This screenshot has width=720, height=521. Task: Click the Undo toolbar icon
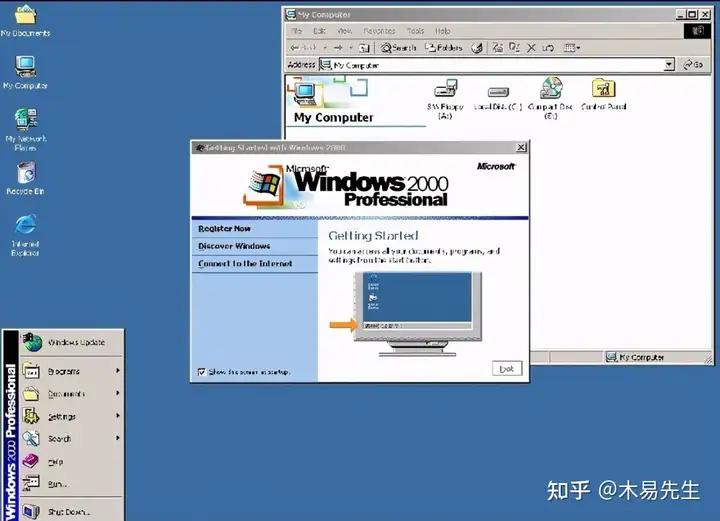click(x=548, y=48)
